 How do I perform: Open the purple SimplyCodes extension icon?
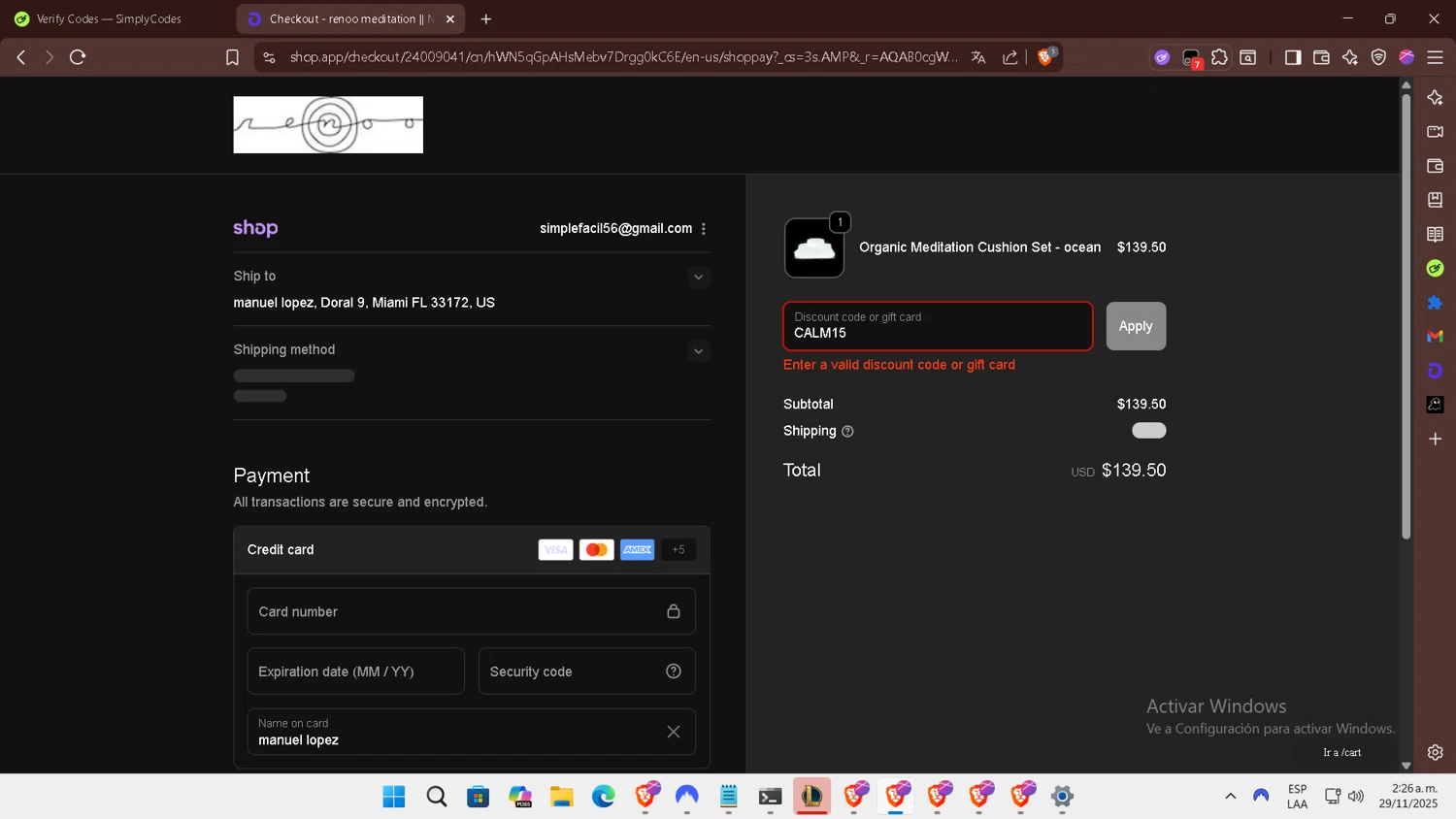point(1162,57)
